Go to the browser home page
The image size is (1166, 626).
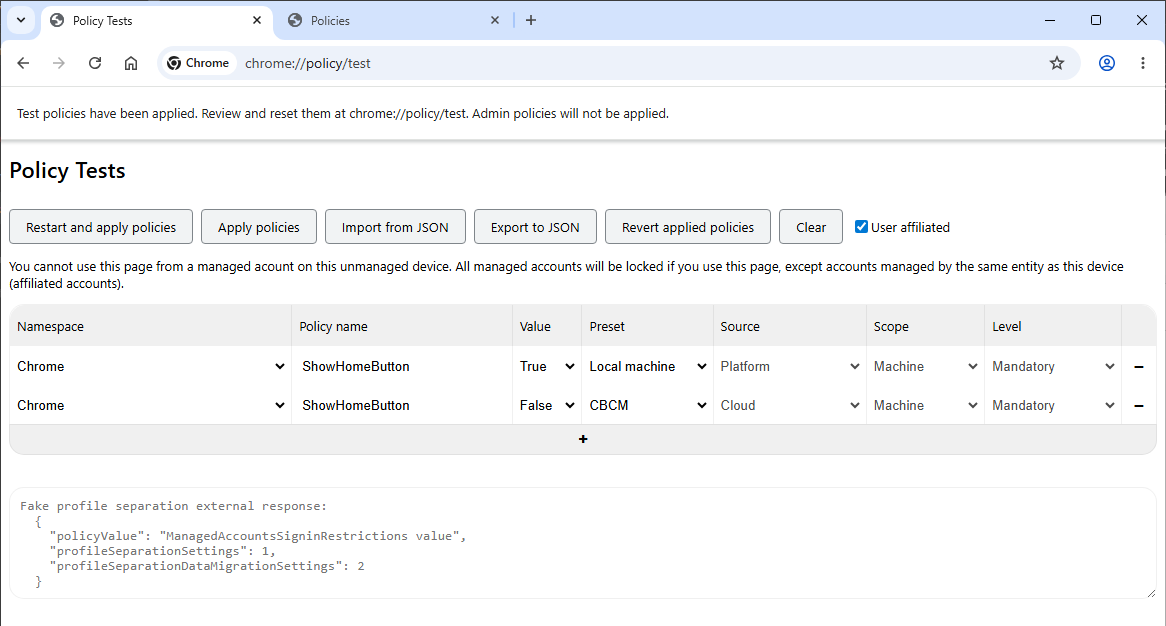pyautogui.click(x=131, y=63)
